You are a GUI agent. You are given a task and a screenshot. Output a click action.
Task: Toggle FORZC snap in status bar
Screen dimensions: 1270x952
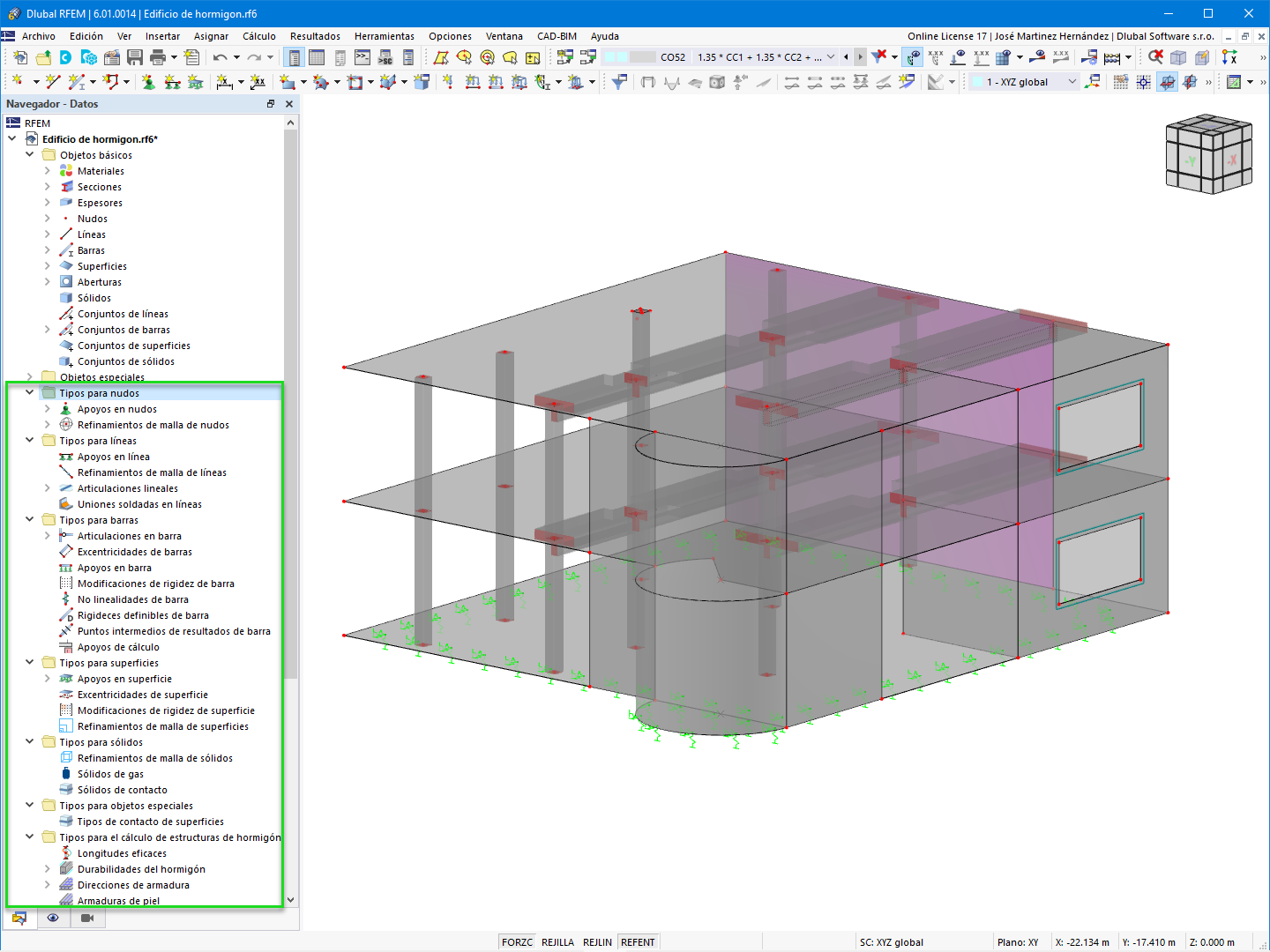click(x=517, y=942)
